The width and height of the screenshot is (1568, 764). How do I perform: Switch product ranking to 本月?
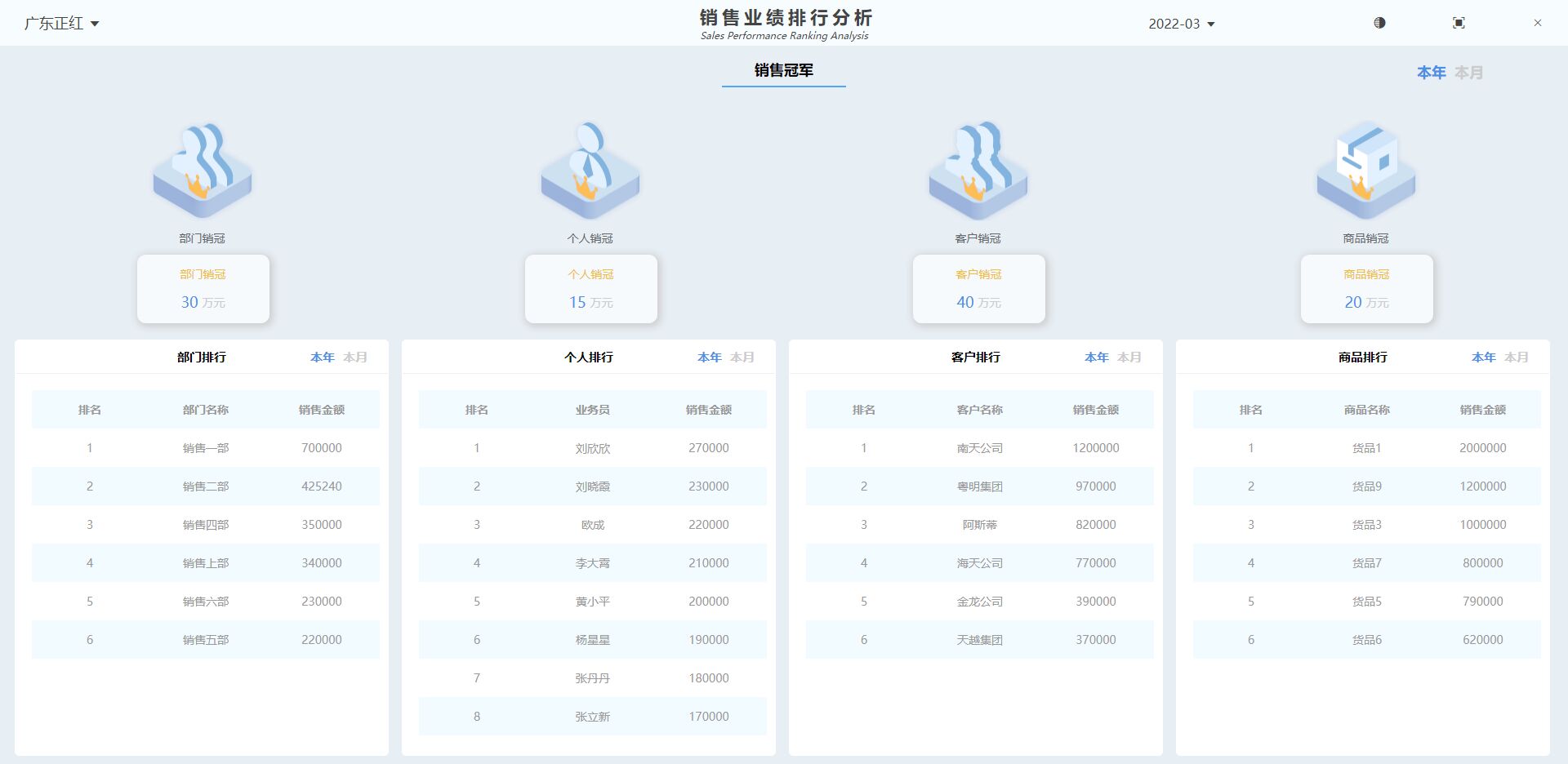pyautogui.click(x=1517, y=358)
